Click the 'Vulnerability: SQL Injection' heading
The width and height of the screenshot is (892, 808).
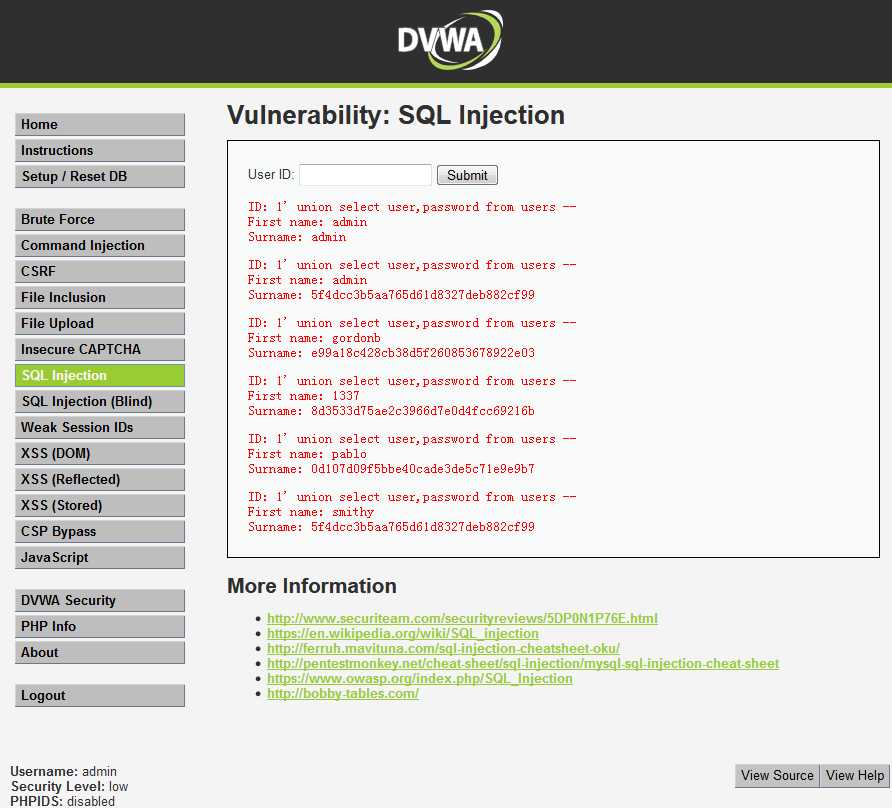click(x=396, y=116)
